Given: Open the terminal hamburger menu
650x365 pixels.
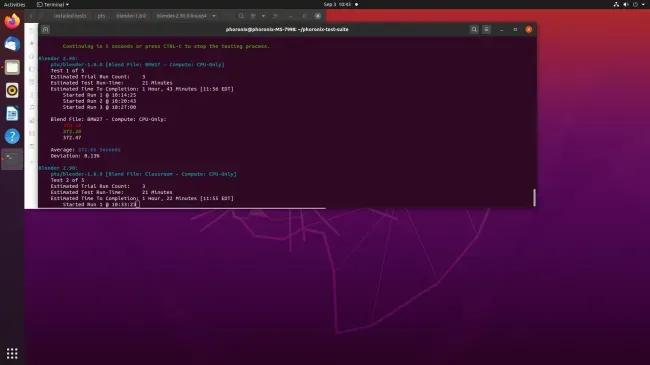Looking at the screenshot, I should pos(487,29).
